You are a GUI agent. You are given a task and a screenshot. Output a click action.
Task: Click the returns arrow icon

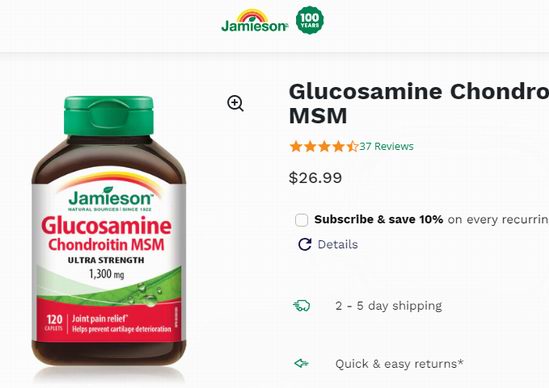pyautogui.click(x=301, y=363)
